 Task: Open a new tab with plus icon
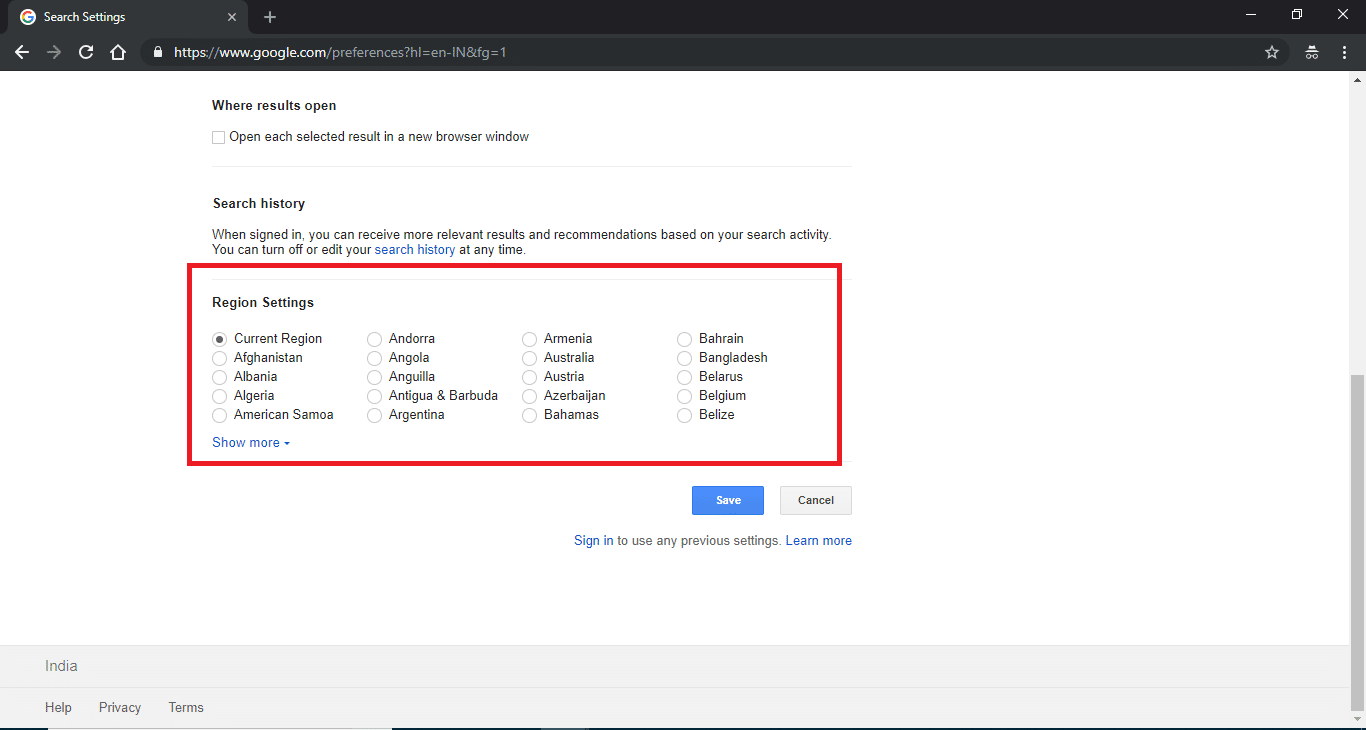[x=270, y=17]
